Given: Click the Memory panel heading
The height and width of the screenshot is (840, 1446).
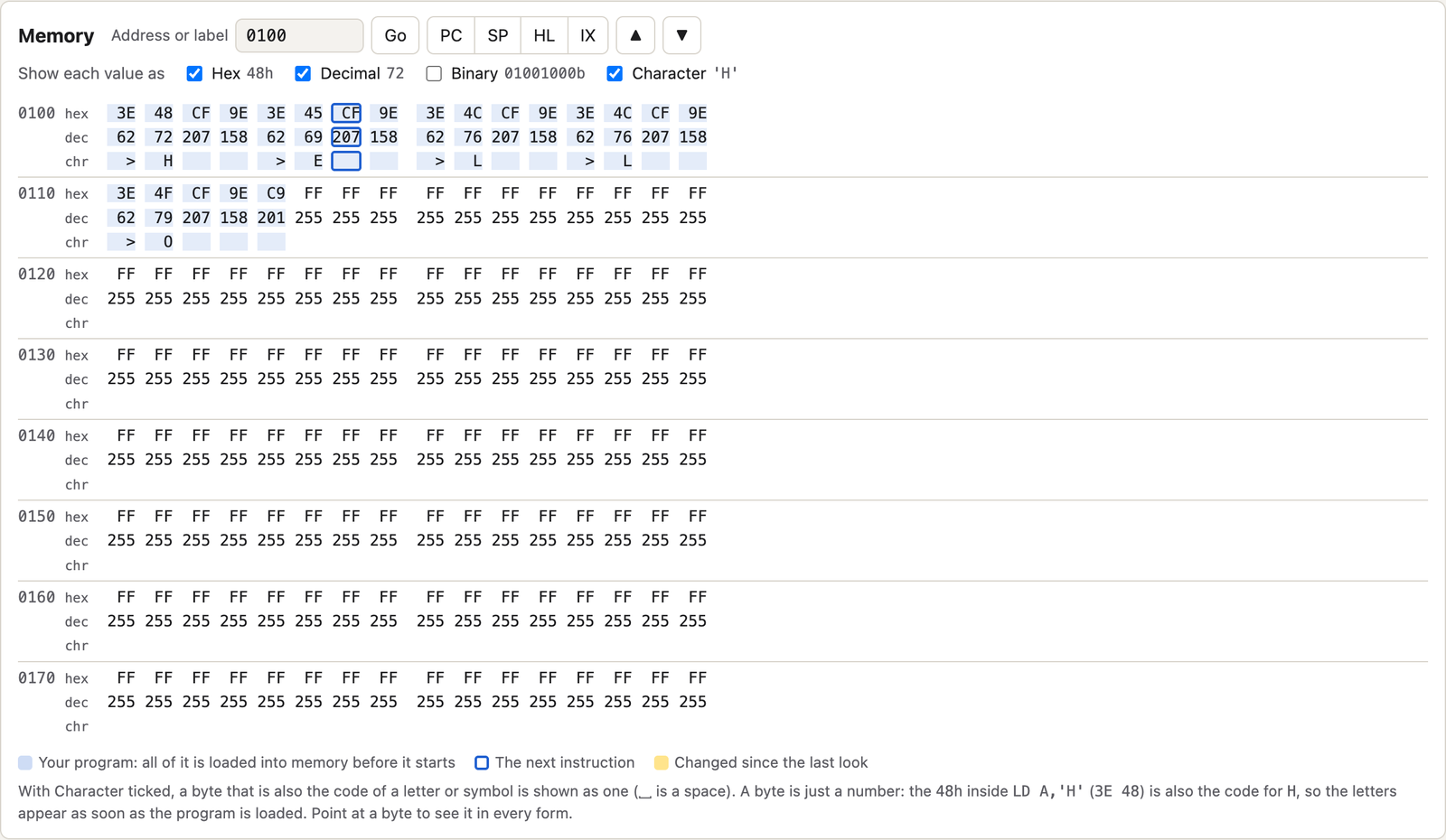Looking at the screenshot, I should point(56,35).
